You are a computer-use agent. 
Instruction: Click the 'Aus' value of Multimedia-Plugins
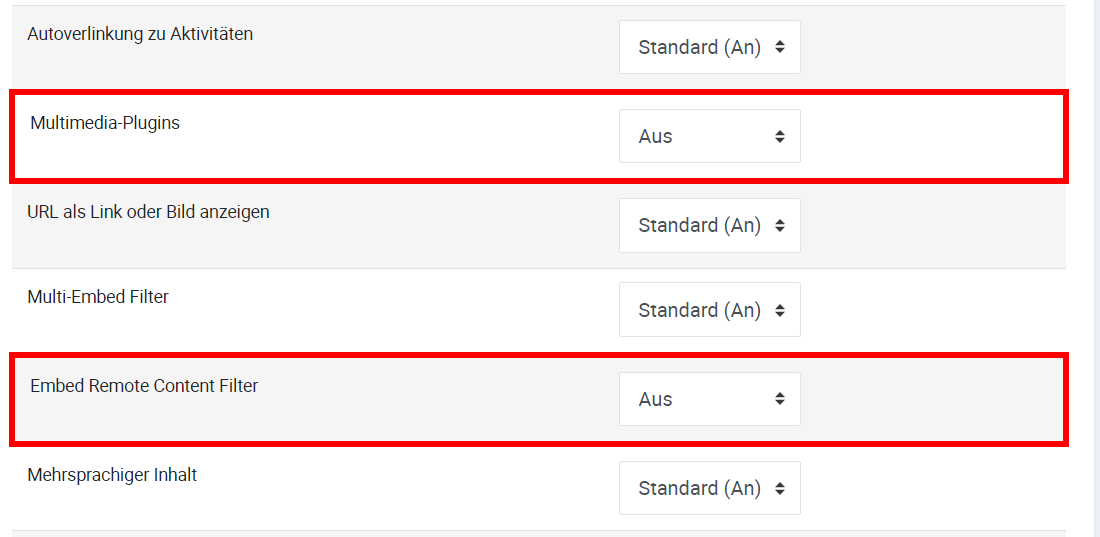656,136
